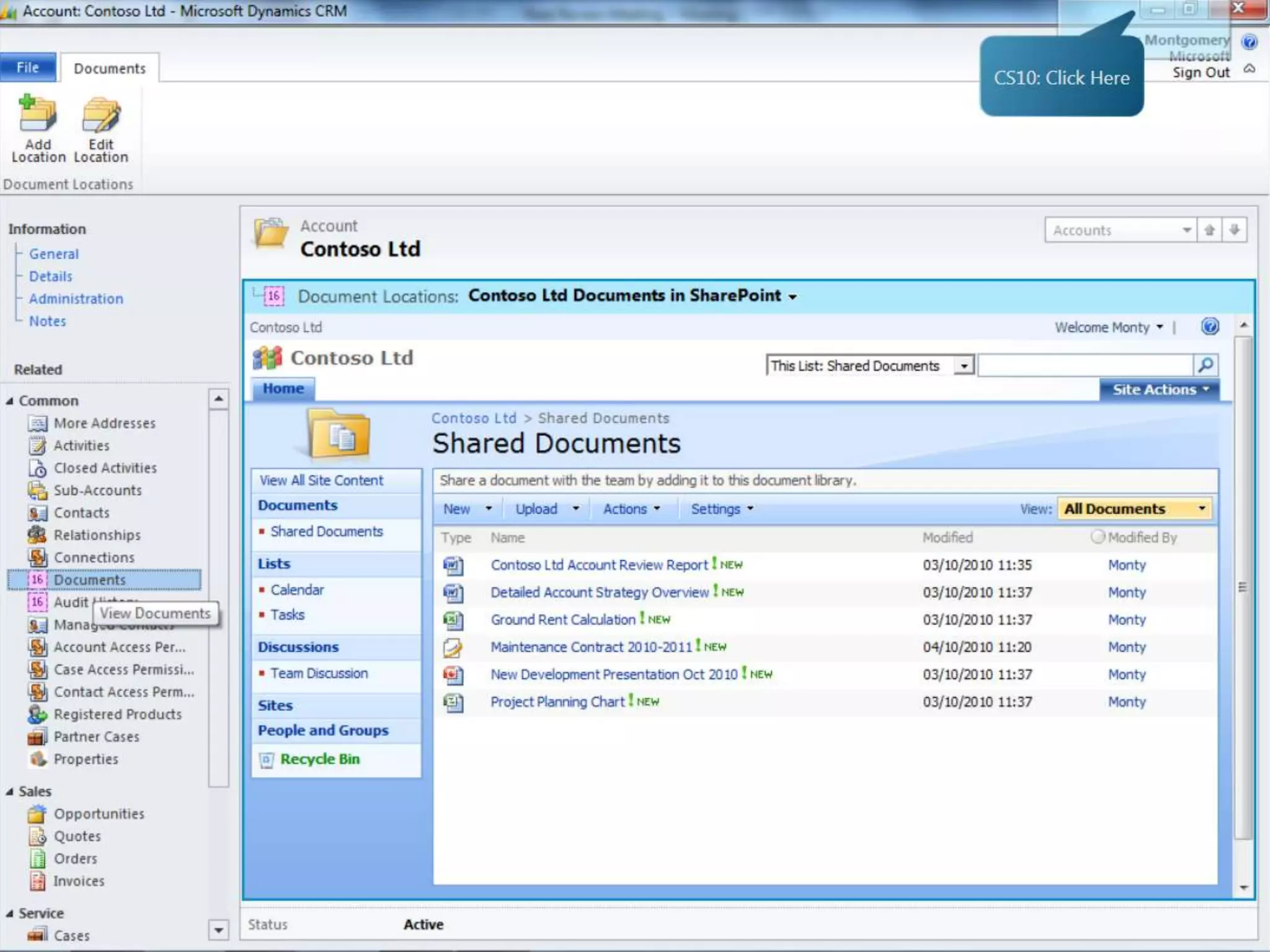The width and height of the screenshot is (1270, 952).
Task: Open the File tab
Action: click(28, 68)
